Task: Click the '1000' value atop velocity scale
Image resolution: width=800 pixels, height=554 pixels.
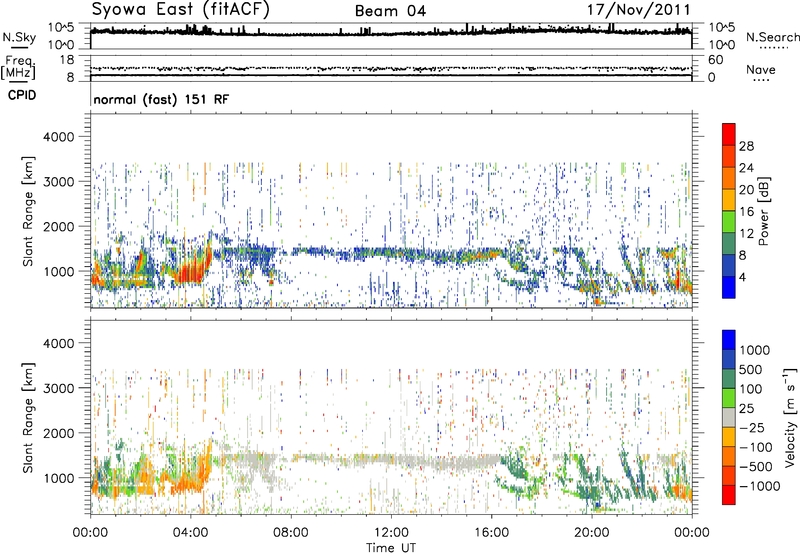Action: pos(755,350)
